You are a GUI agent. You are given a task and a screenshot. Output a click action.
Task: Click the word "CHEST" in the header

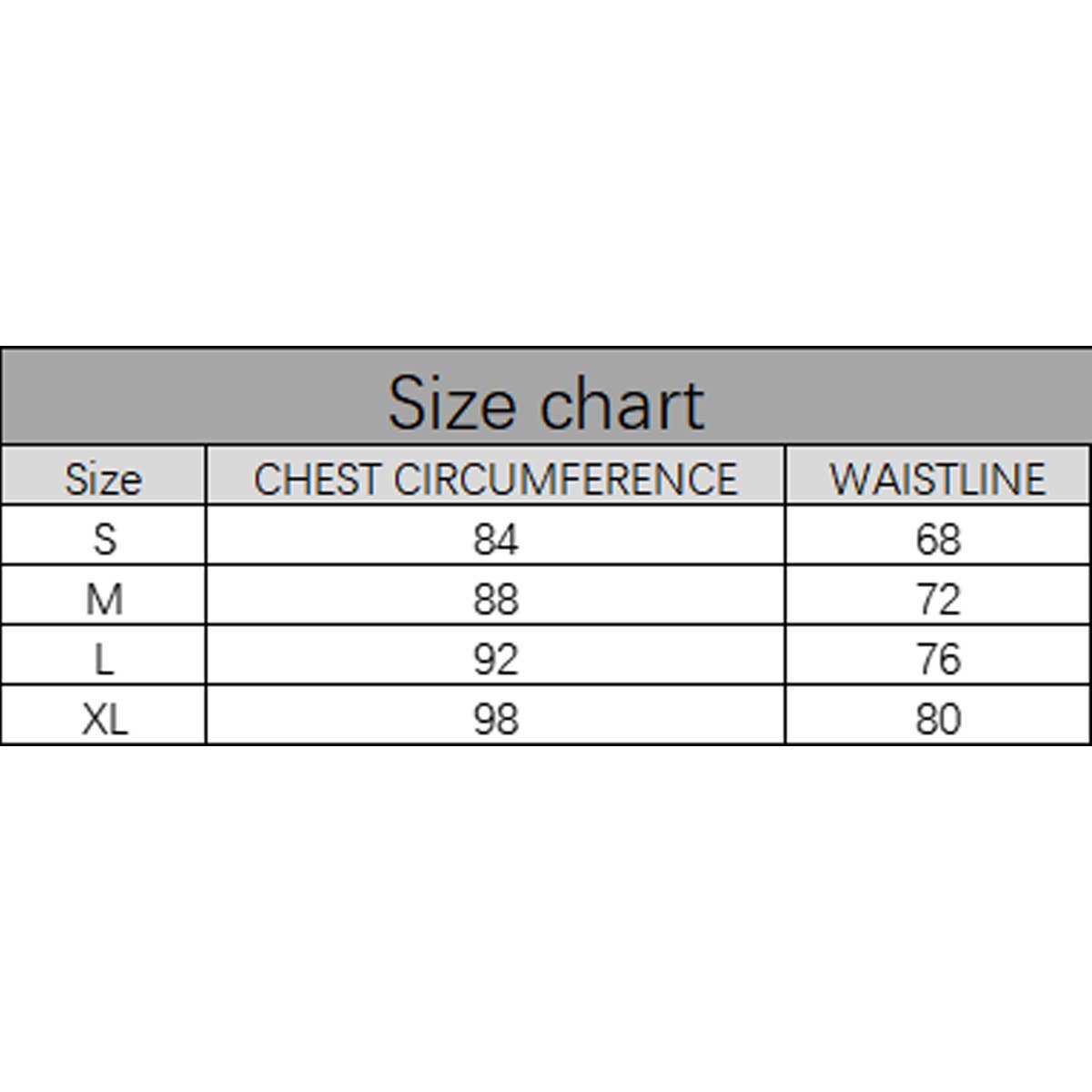click(316, 480)
